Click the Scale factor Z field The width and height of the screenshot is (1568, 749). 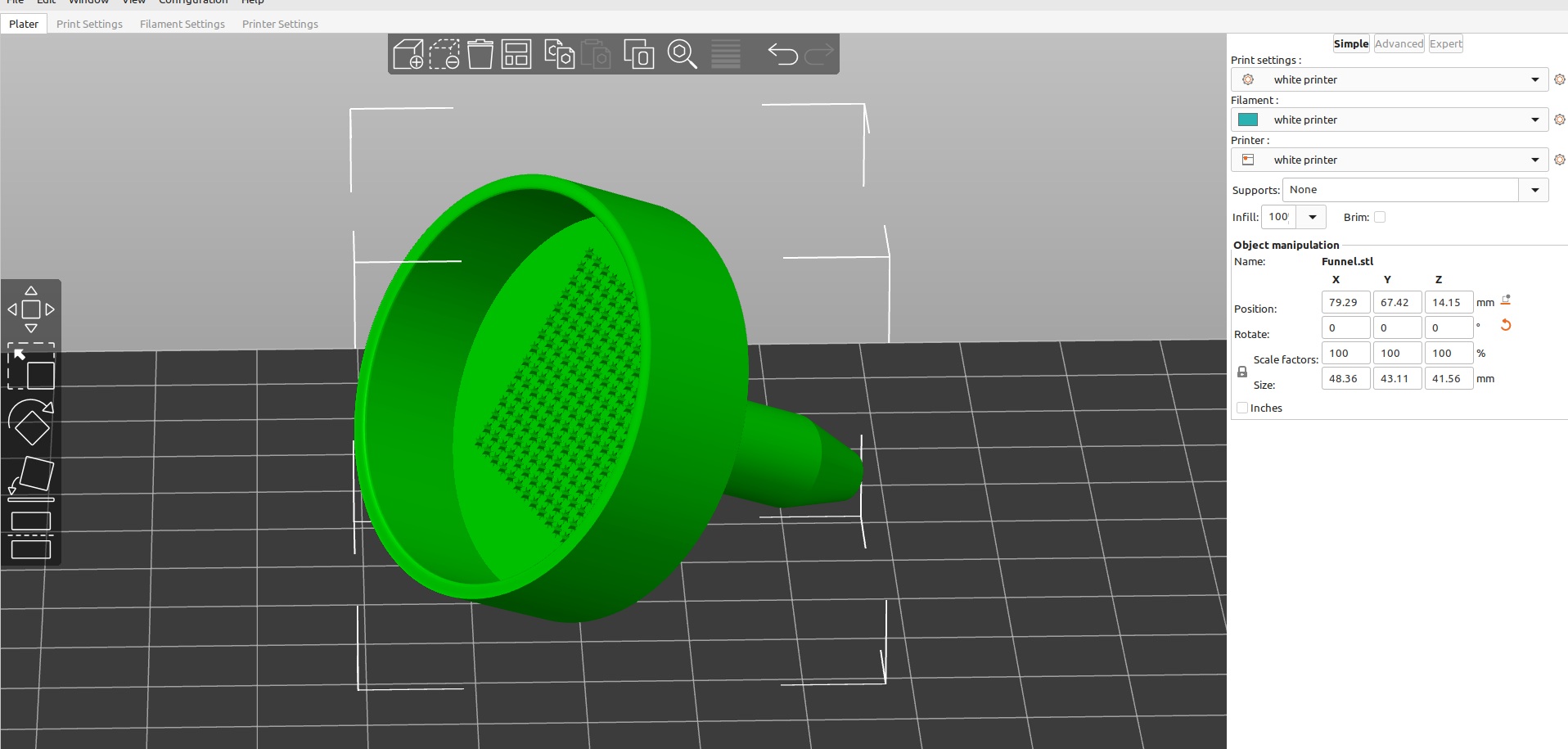coord(1449,353)
